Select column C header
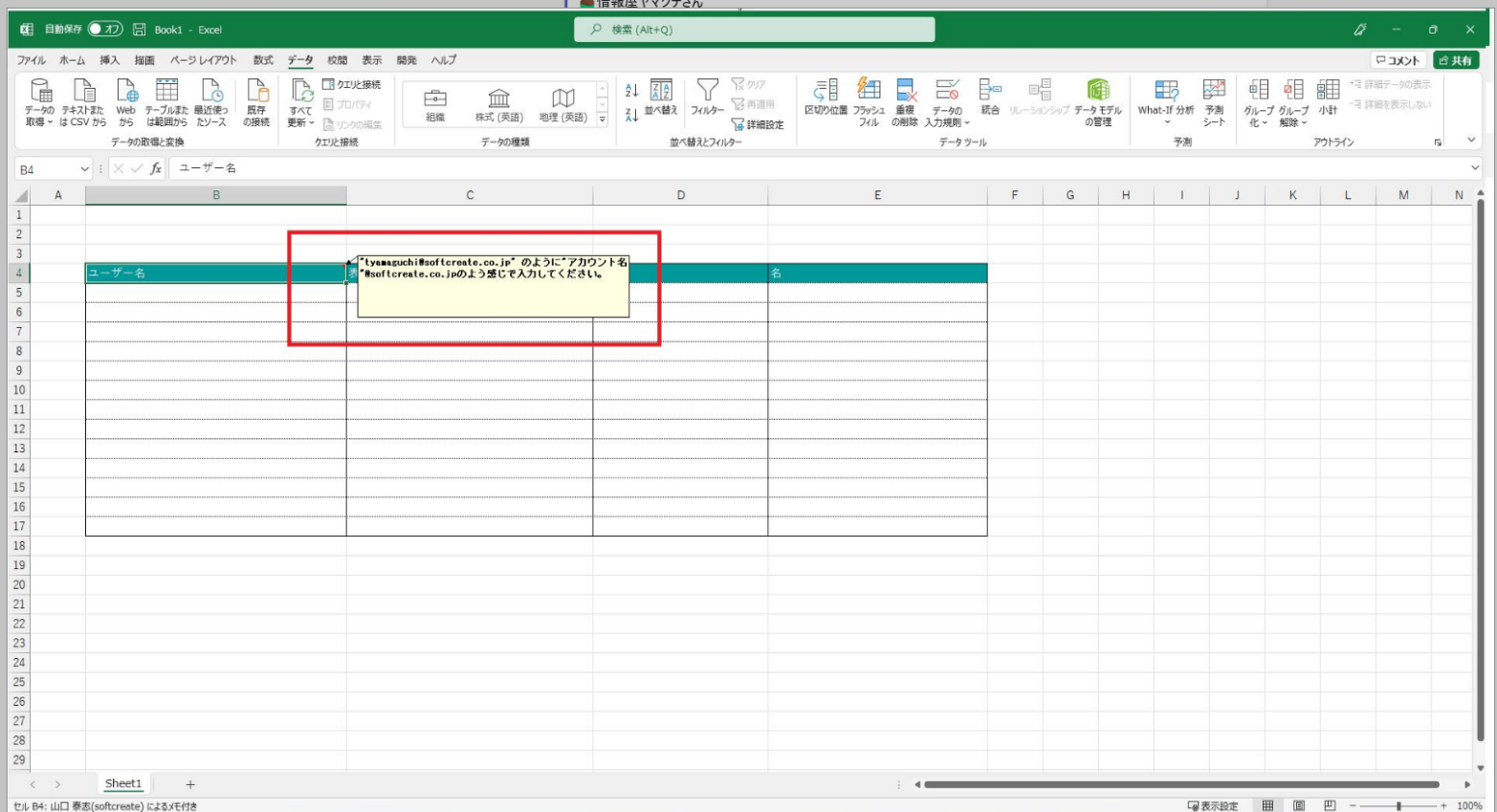The image size is (1497, 812). coord(470,195)
